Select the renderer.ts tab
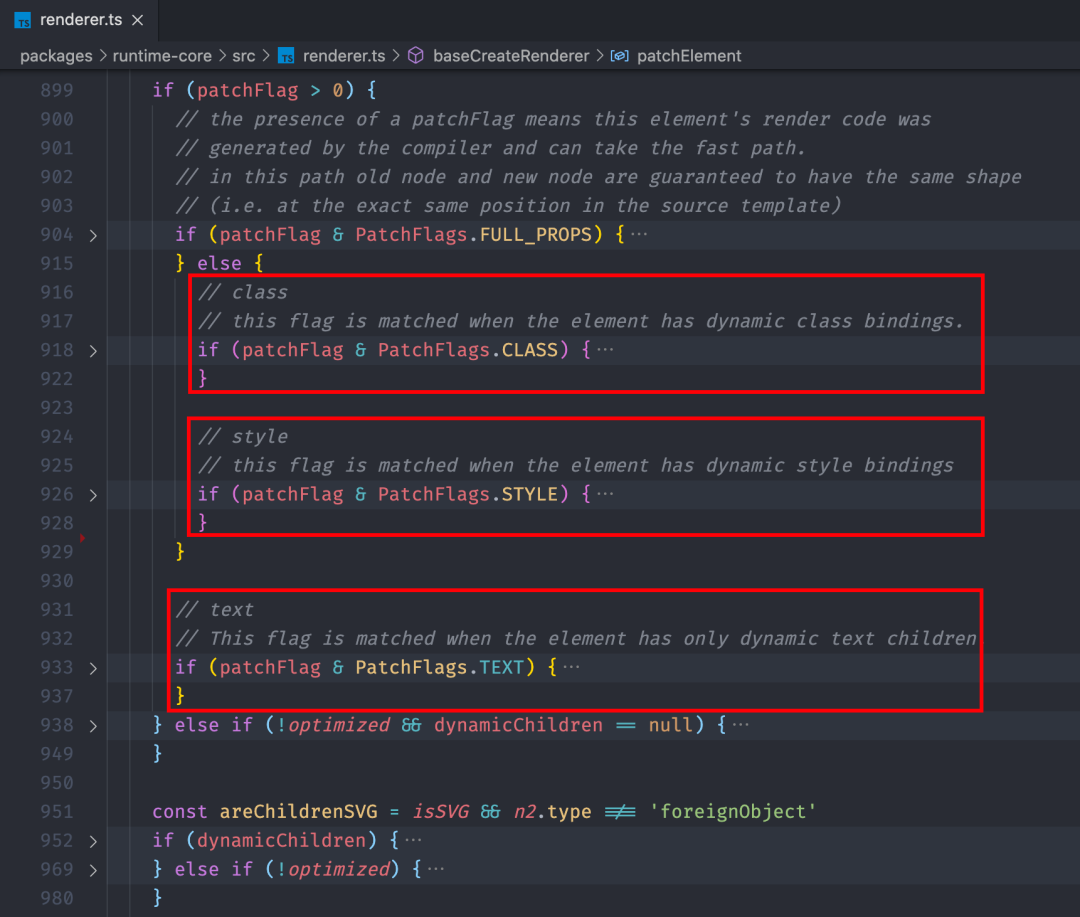Screen dimensions: 1080x917 click(79, 20)
